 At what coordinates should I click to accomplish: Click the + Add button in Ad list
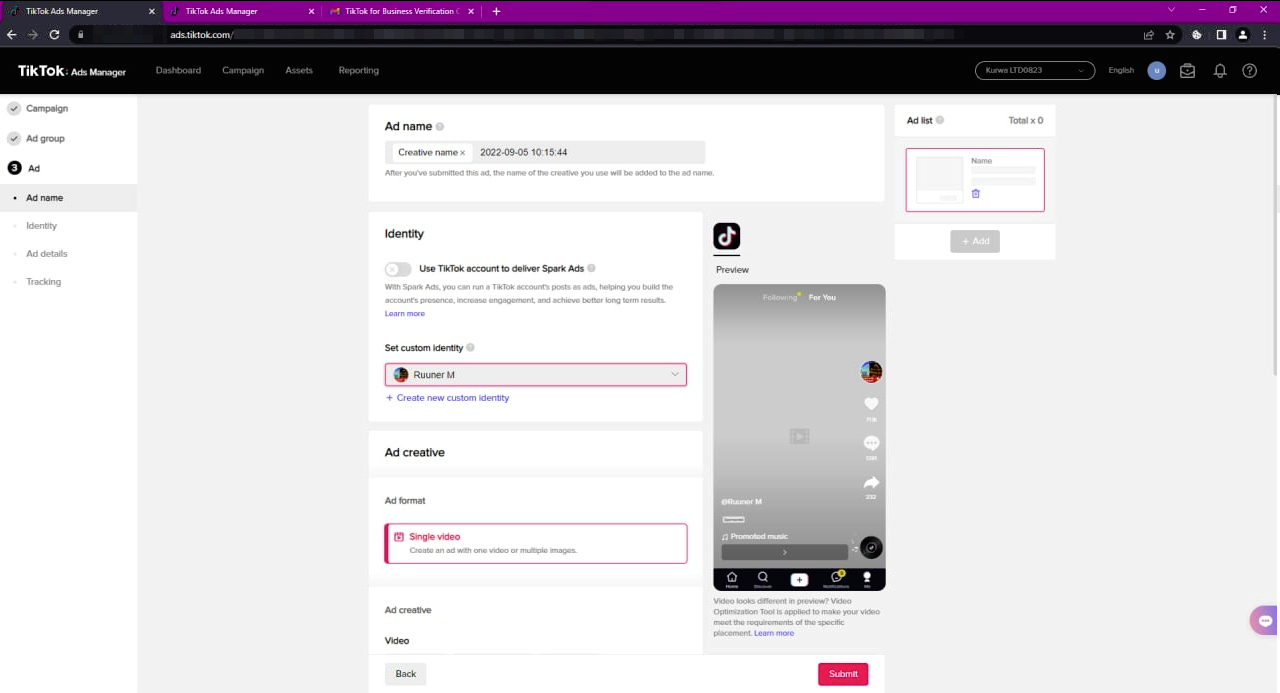(975, 241)
